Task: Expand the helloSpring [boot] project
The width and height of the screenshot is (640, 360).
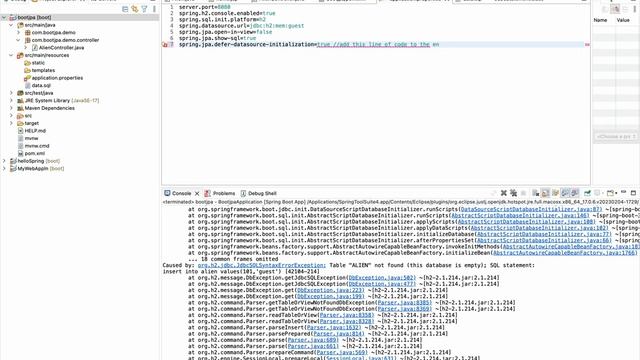Action: [x=4, y=161]
